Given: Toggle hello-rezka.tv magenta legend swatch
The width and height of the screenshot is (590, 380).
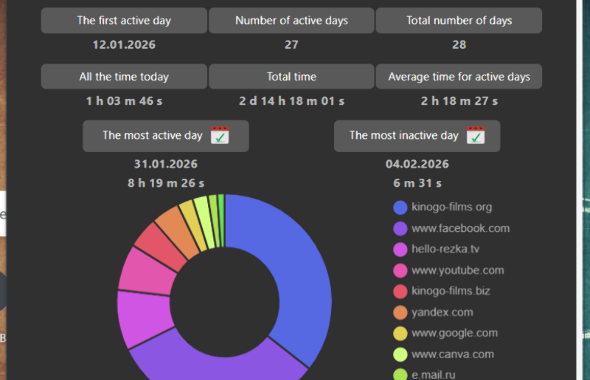Looking at the screenshot, I should point(400,249).
